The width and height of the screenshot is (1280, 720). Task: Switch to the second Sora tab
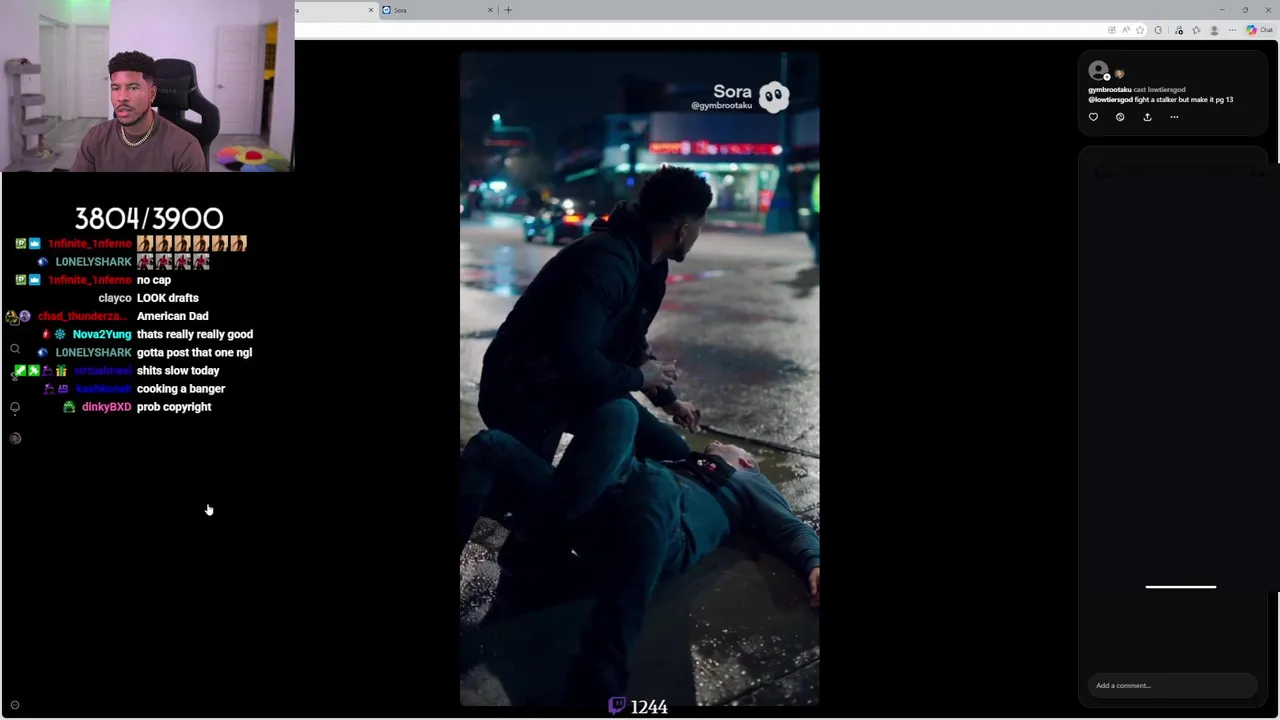(436, 10)
